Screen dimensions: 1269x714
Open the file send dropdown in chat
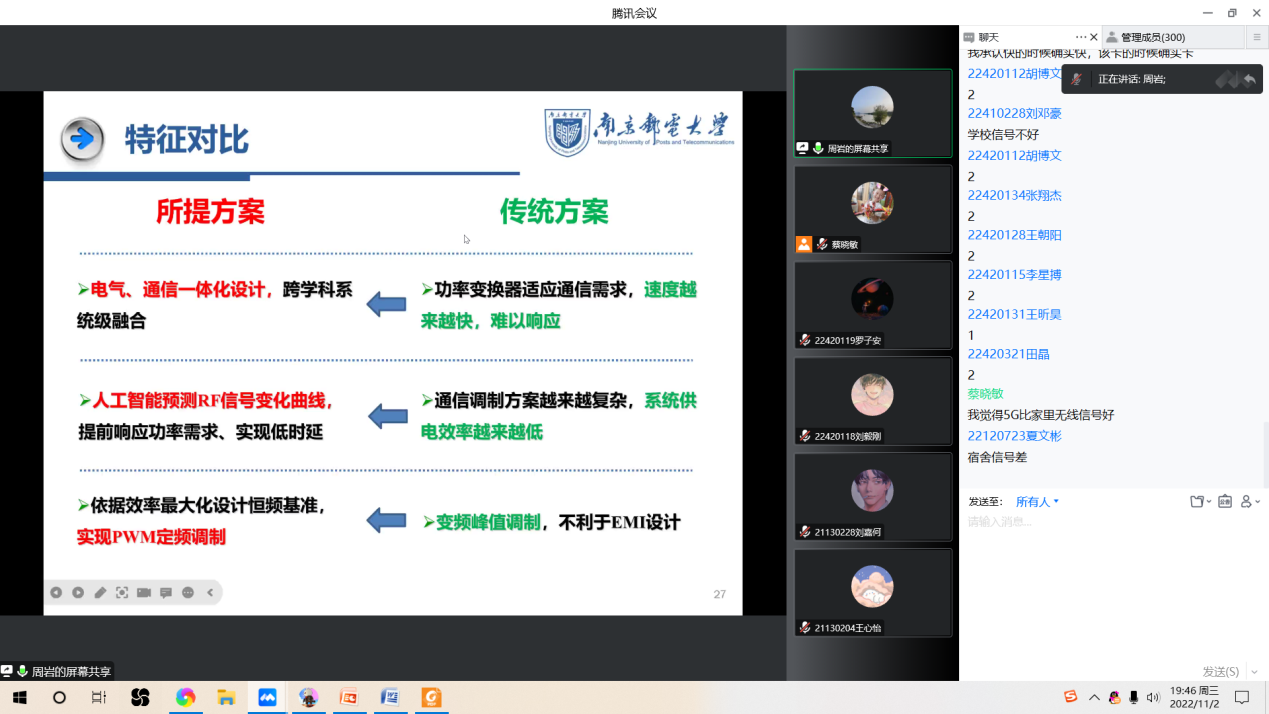[1200, 502]
